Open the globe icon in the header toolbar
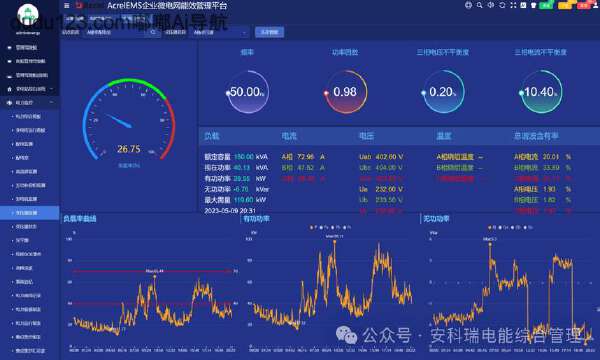Viewport: 600px width, 360px height. tap(468, 5)
